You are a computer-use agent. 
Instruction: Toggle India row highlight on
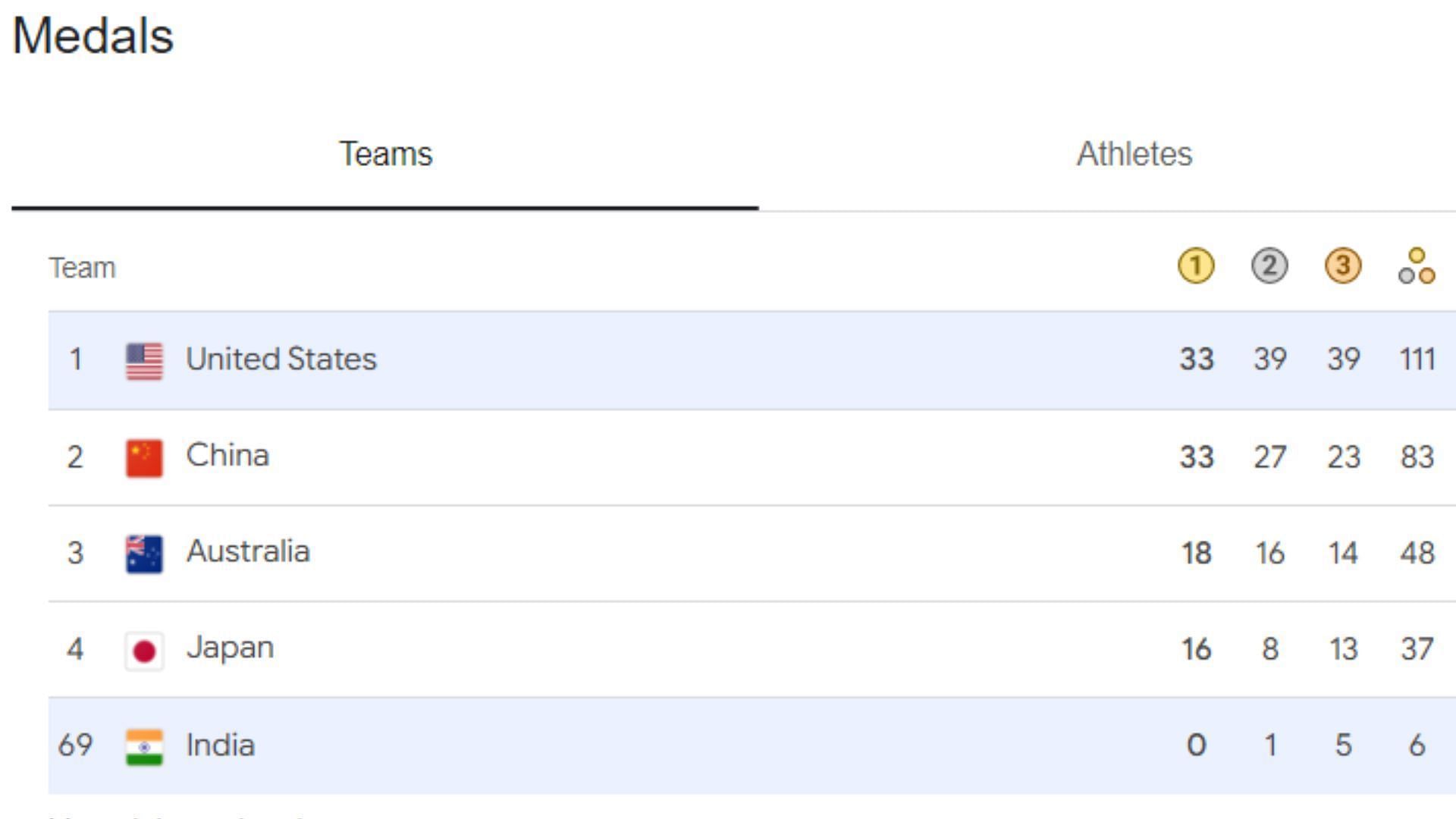point(728,746)
